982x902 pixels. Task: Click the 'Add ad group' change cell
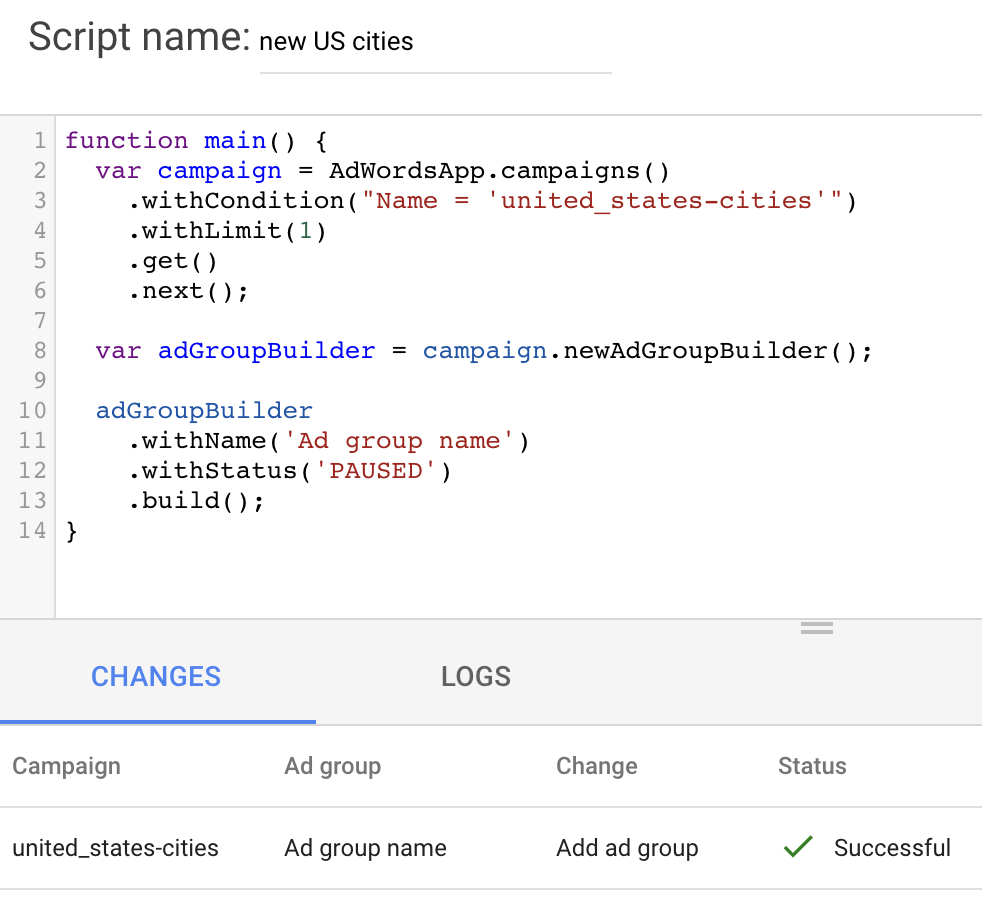627,848
